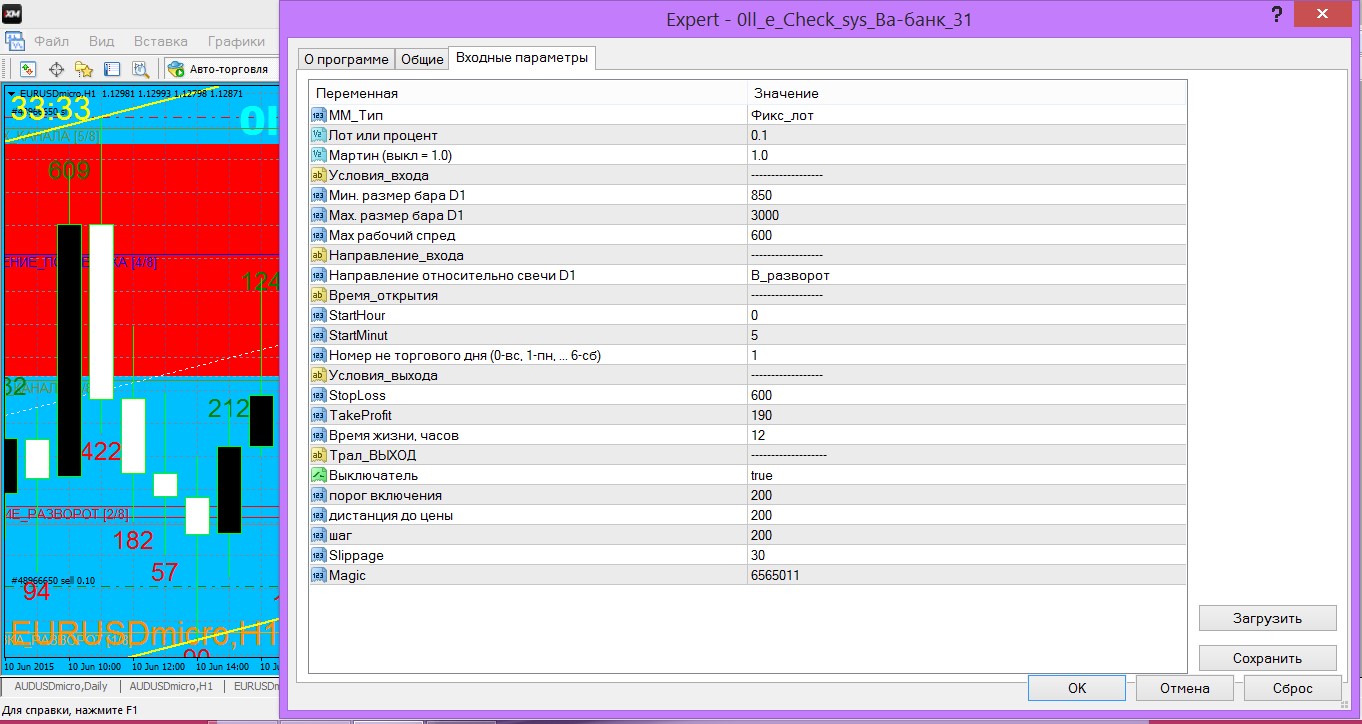The height and width of the screenshot is (724, 1362).
Task: Click the Сохранить button
Action: point(1267,658)
